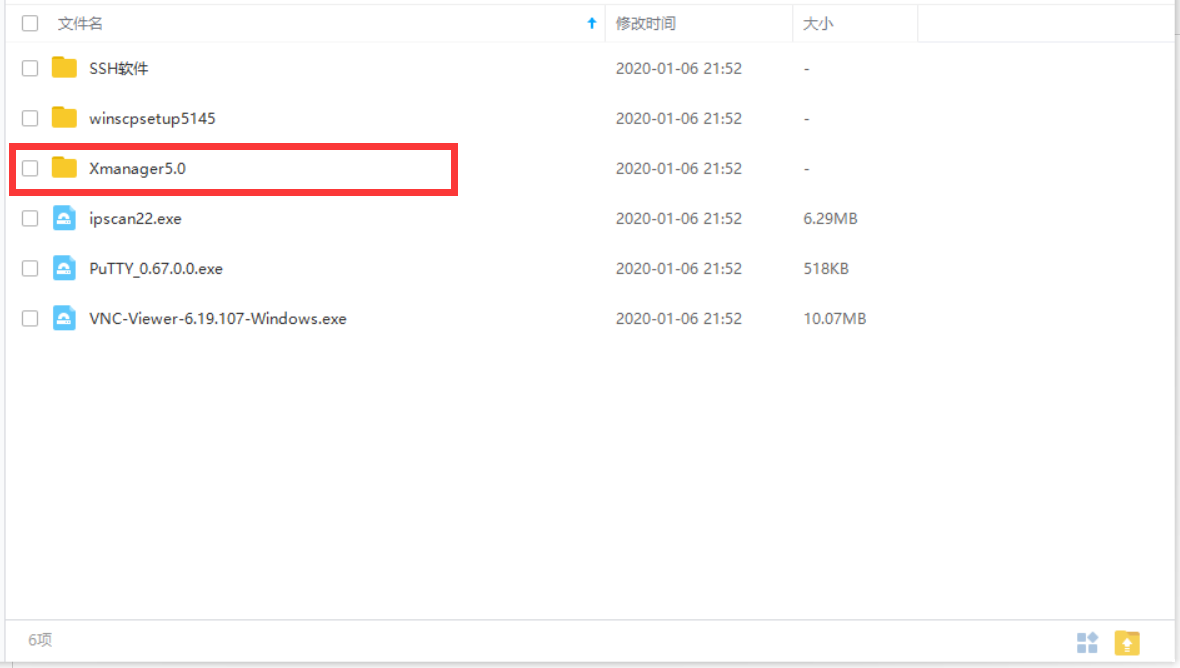
Task: Tick checkbox for VNC-Viewer-6.19.107-Windows.exe
Action: pos(30,318)
